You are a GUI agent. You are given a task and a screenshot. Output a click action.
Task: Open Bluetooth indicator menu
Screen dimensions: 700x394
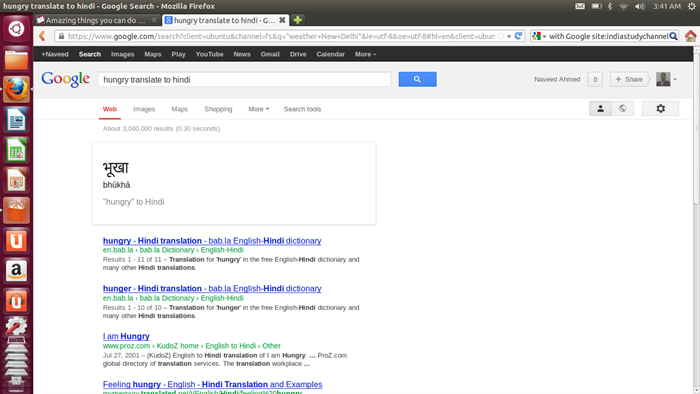[610, 6]
